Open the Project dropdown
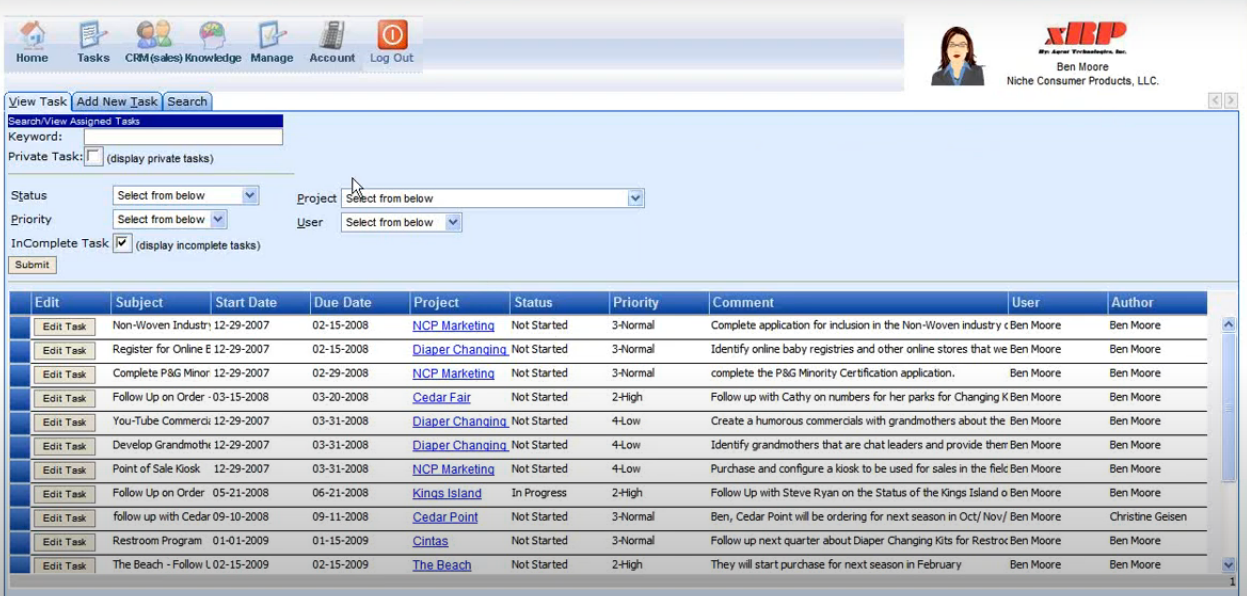 point(493,198)
